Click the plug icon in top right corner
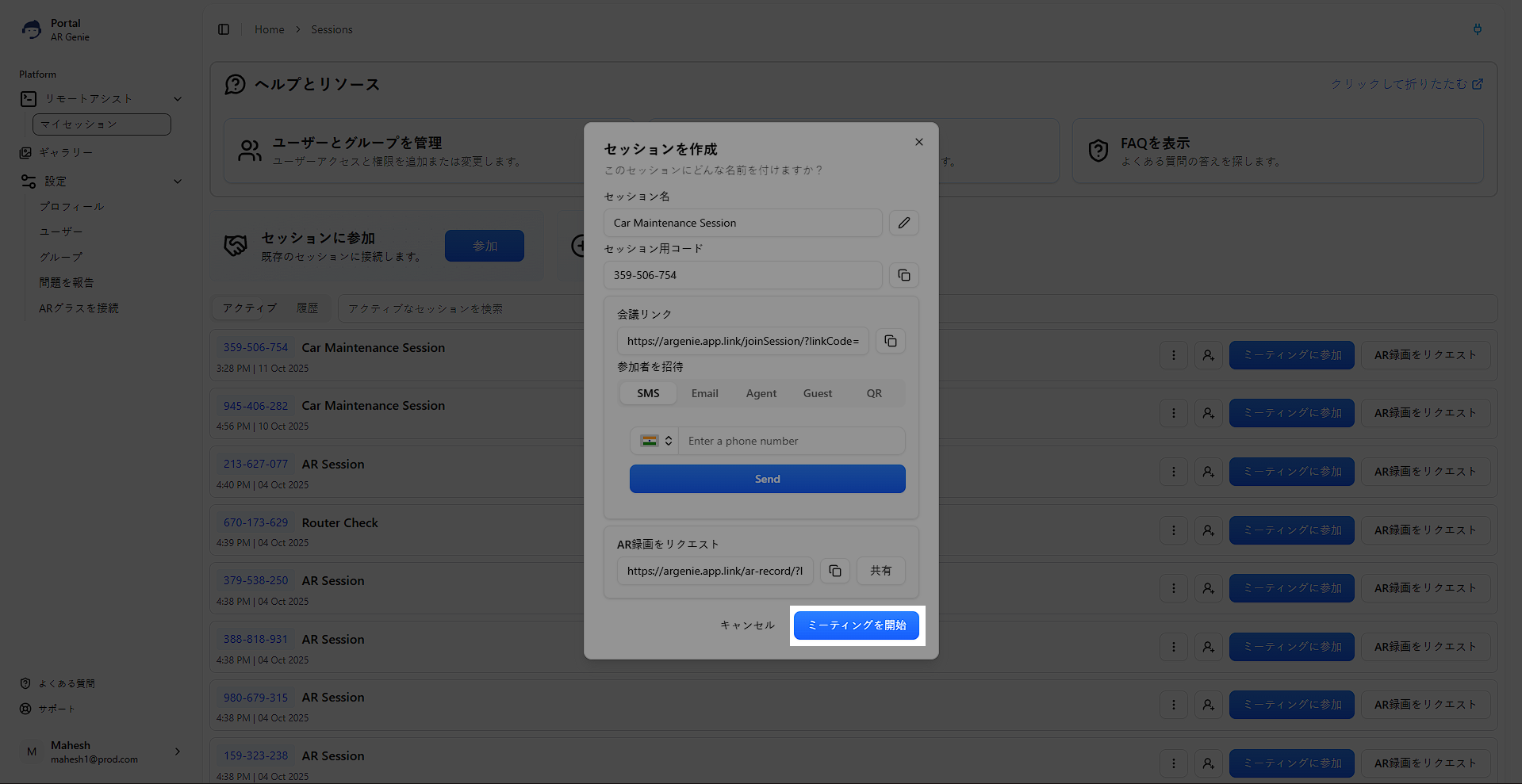Viewport: 1522px width, 784px height. click(1477, 29)
